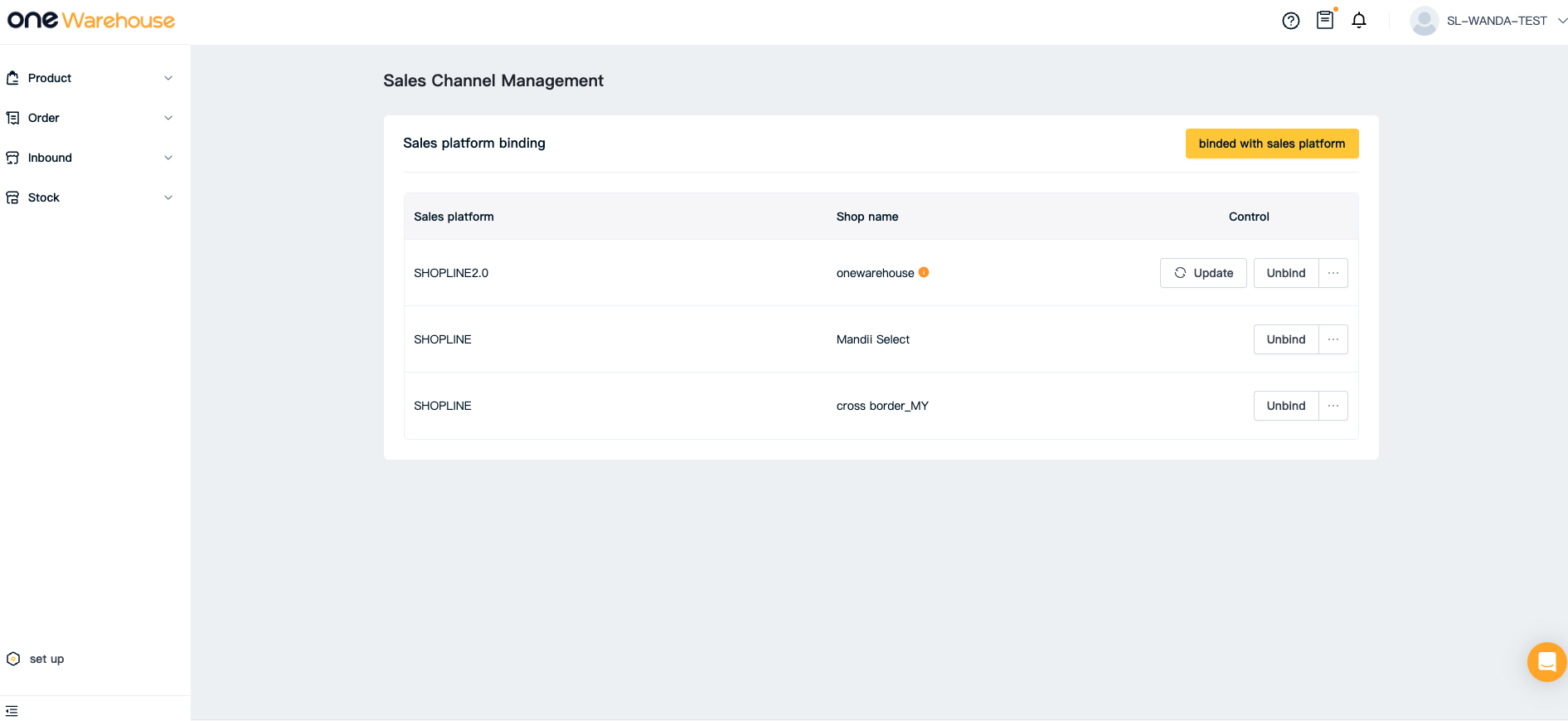Click the Mandii Select shop name
This screenshot has width=1568, height=721.
872,339
